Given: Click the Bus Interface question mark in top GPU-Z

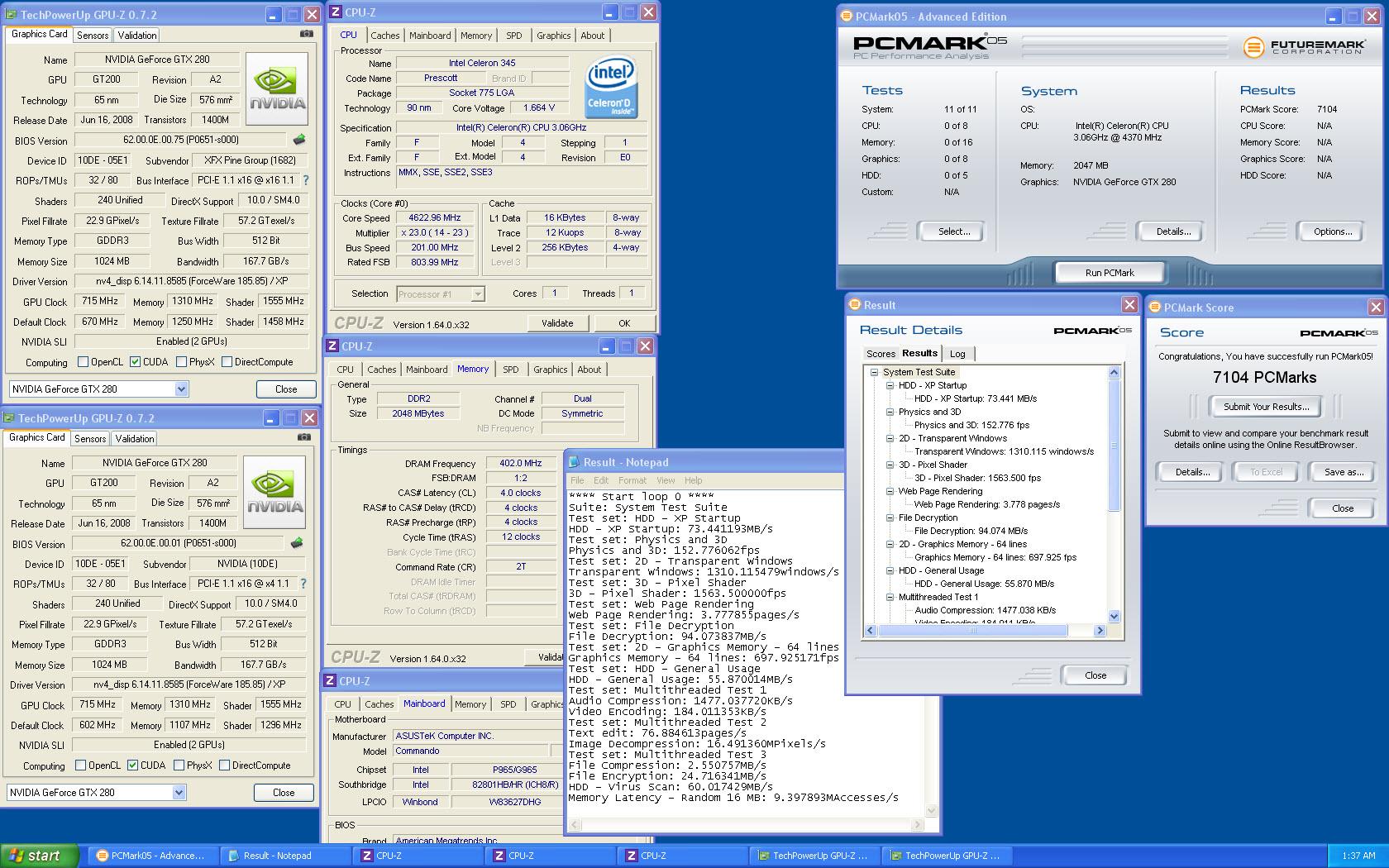Looking at the screenshot, I should point(306,180).
